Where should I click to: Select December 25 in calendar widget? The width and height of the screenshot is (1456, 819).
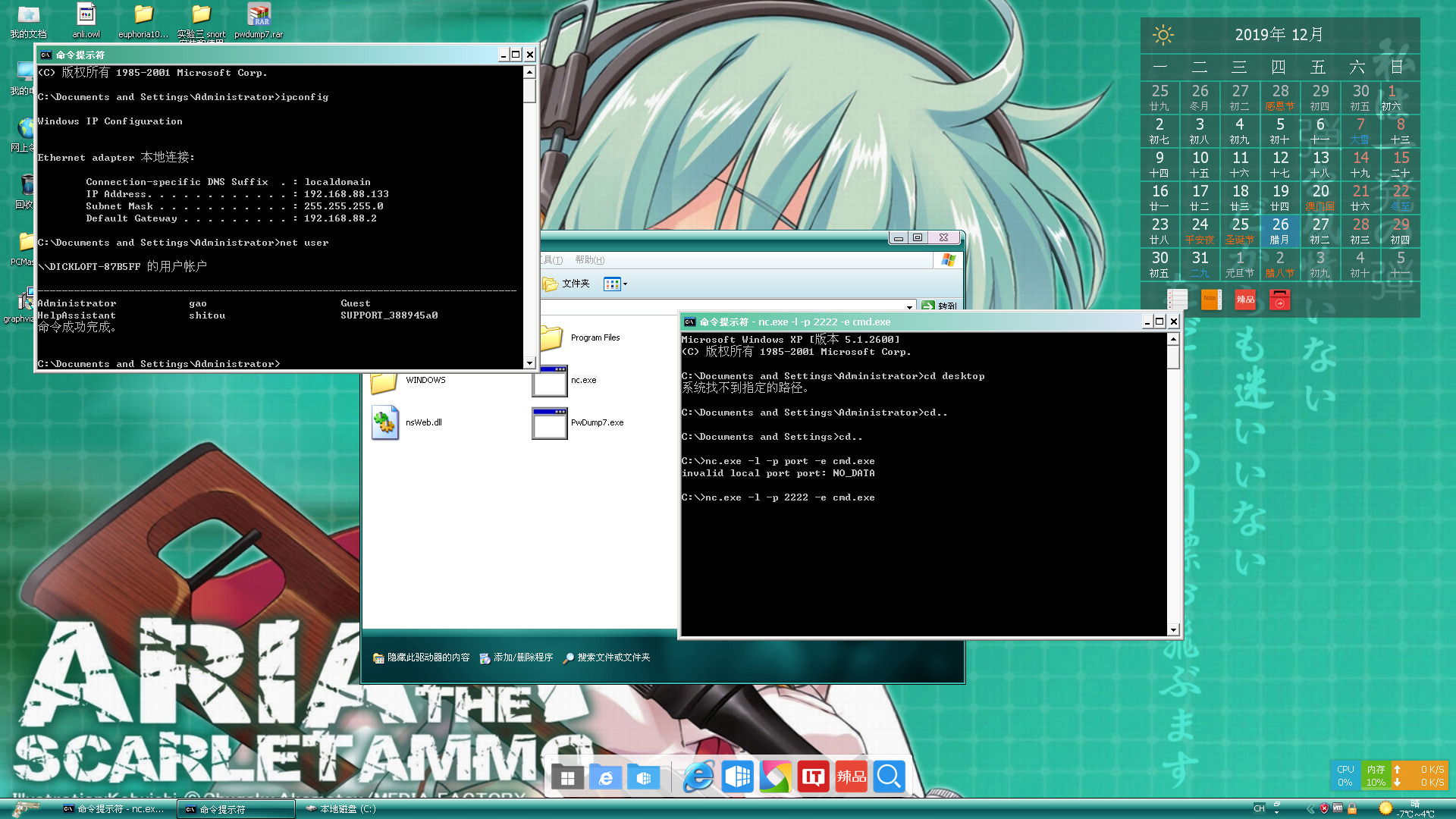[x=1240, y=230]
